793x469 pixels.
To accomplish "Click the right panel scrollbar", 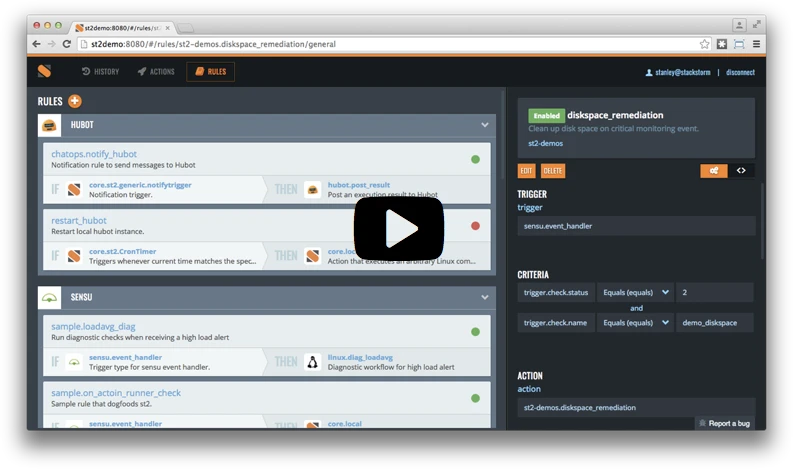I will 762,221.
